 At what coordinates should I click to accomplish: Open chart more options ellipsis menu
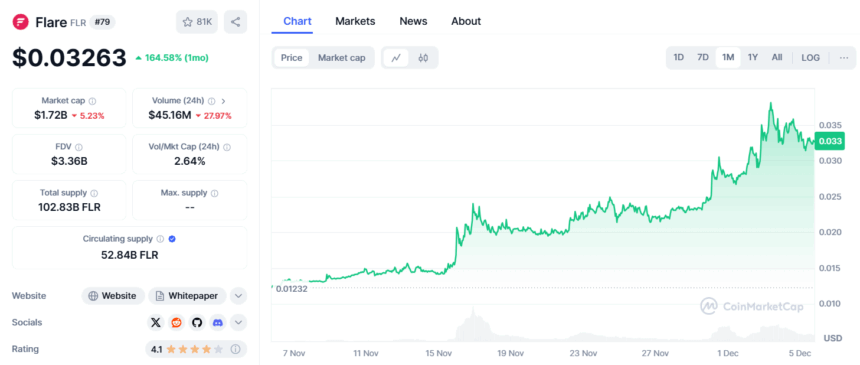point(844,58)
